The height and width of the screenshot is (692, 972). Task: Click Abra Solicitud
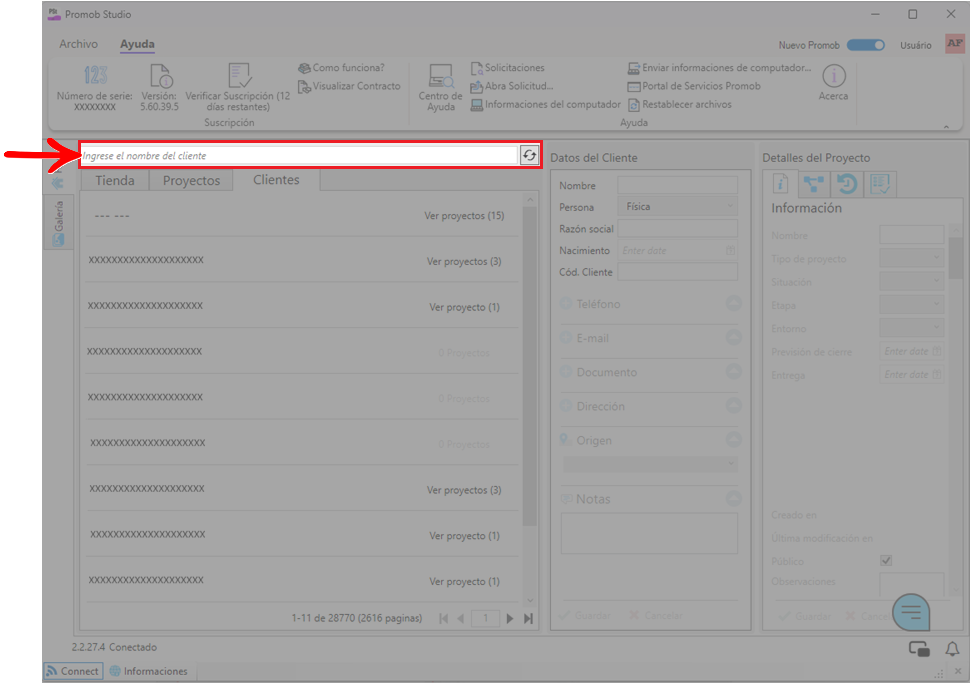pyautogui.click(x=511, y=86)
